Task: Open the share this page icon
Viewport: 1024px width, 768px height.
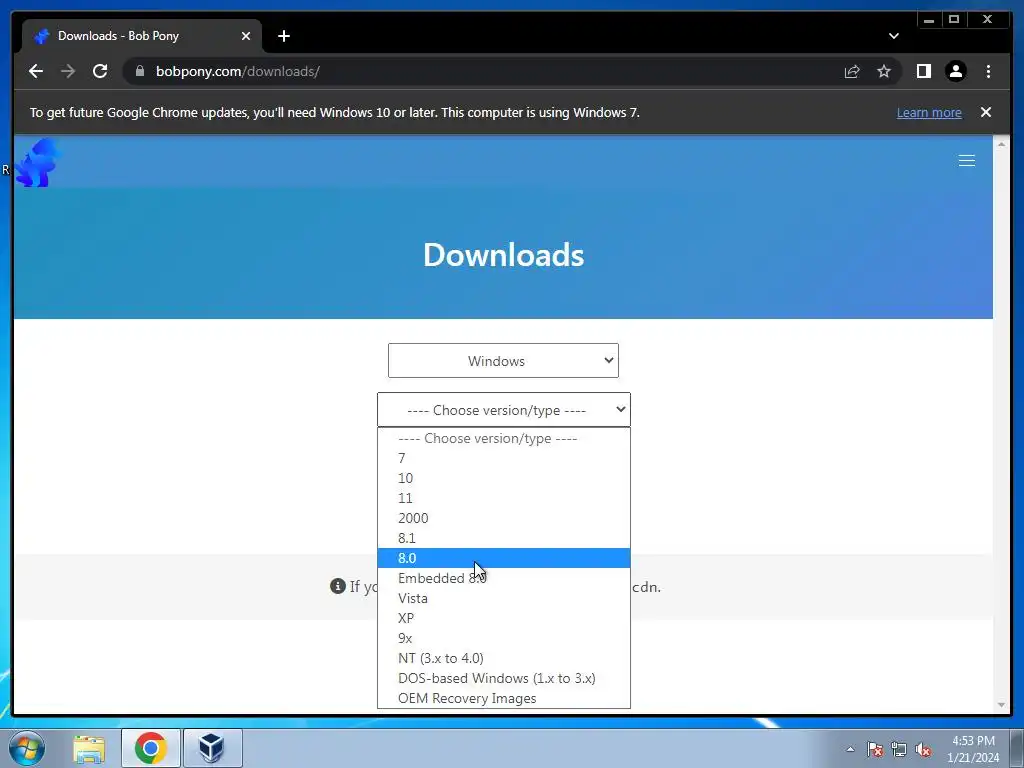Action: [x=852, y=71]
